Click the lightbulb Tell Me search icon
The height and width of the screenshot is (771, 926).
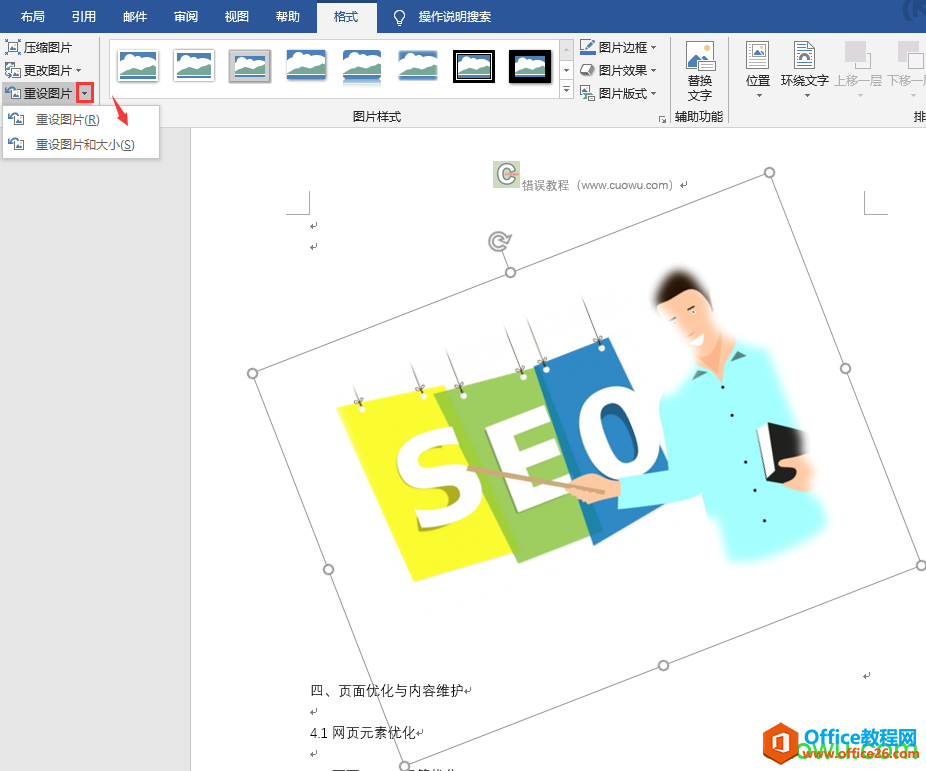(400, 17)
